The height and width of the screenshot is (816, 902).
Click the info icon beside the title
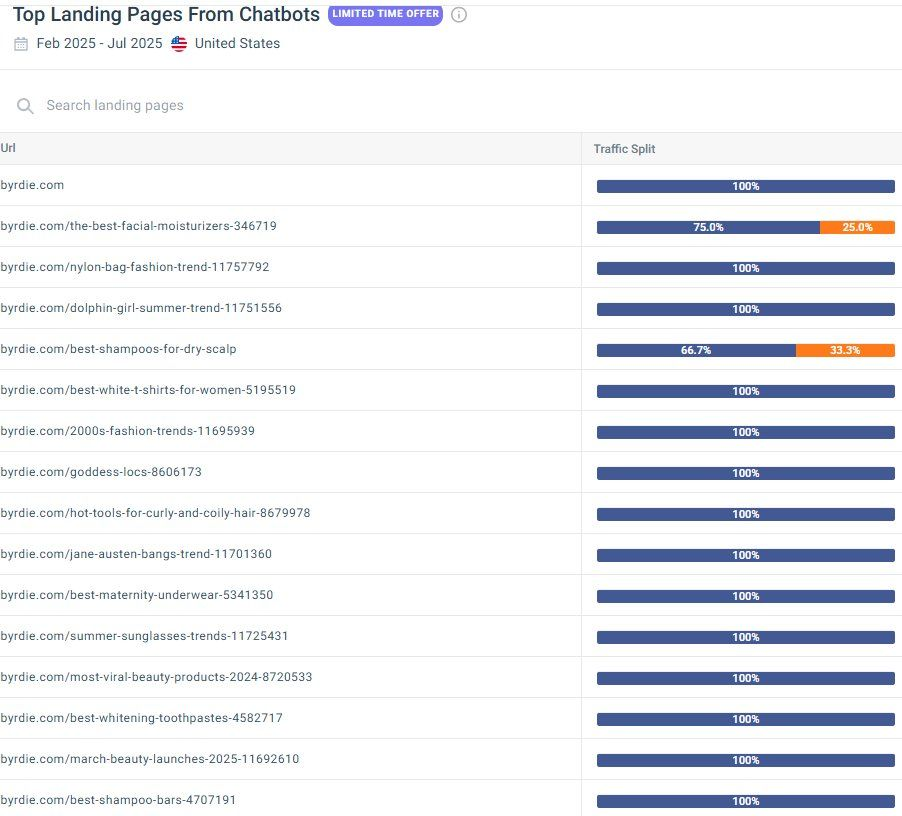click(x=459, y=15)
